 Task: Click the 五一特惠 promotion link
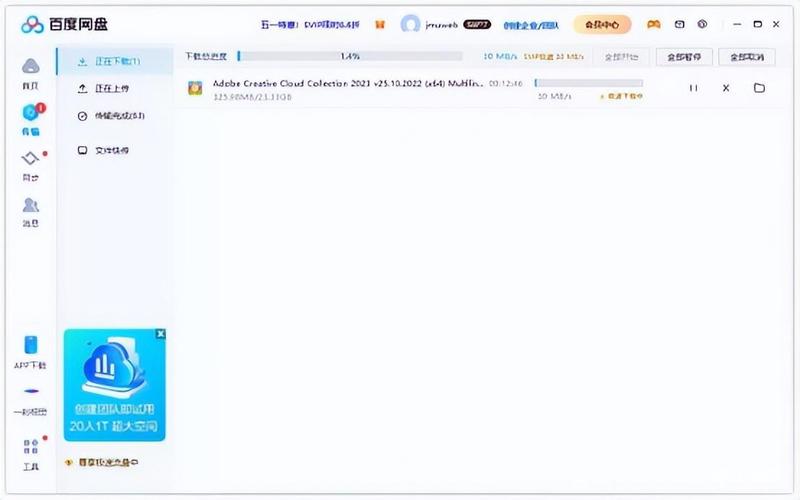tap(310, 24)
